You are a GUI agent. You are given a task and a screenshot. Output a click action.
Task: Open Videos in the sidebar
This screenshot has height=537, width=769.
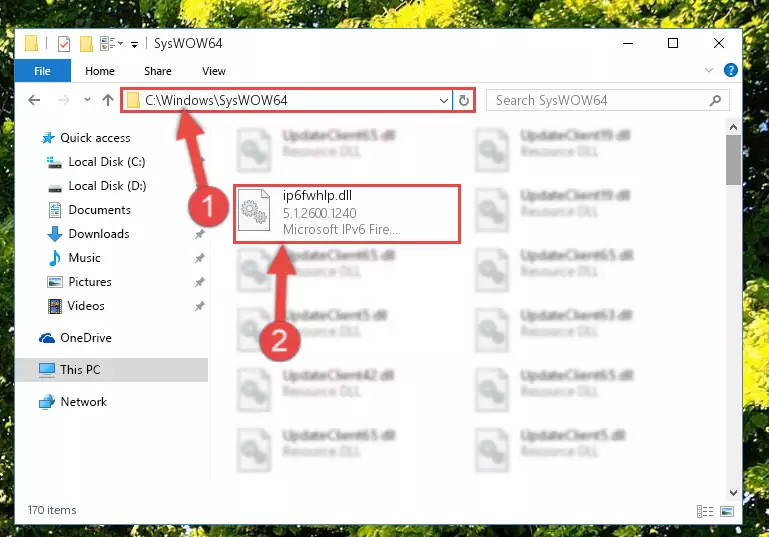86,306
